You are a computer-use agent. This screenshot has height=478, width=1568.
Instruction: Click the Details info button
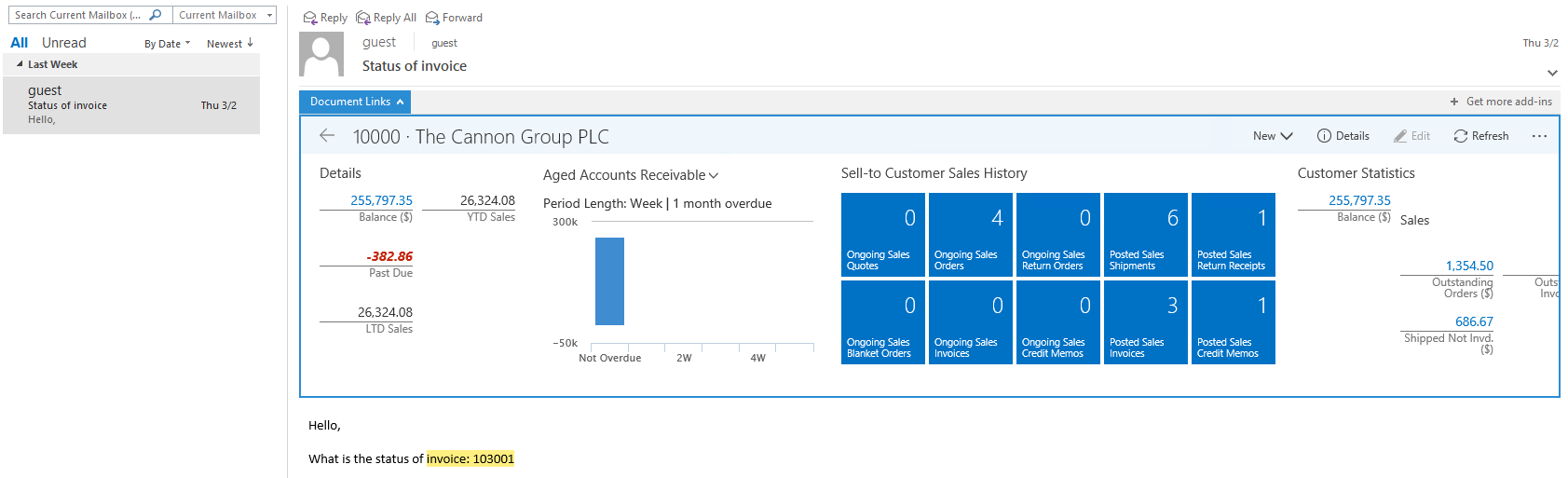click(x=1343, y=136)
